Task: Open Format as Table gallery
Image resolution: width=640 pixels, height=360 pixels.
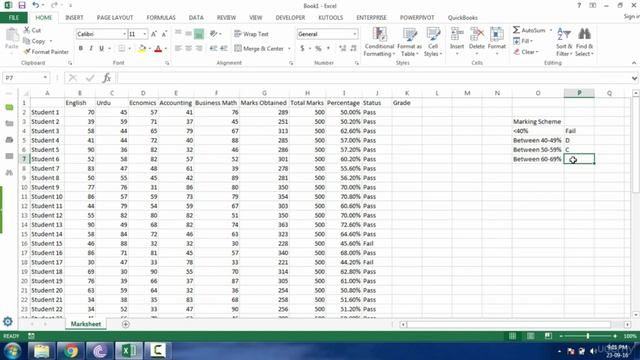Action: coord(409,42)
